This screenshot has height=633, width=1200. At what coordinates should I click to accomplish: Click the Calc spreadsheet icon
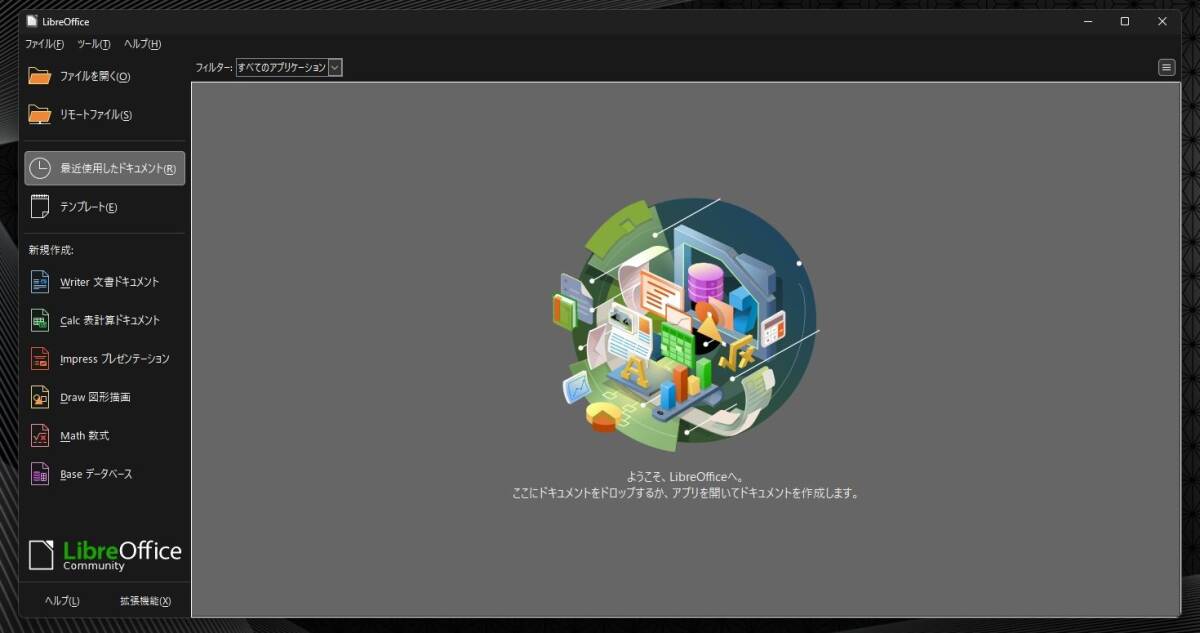click(40, 320)
